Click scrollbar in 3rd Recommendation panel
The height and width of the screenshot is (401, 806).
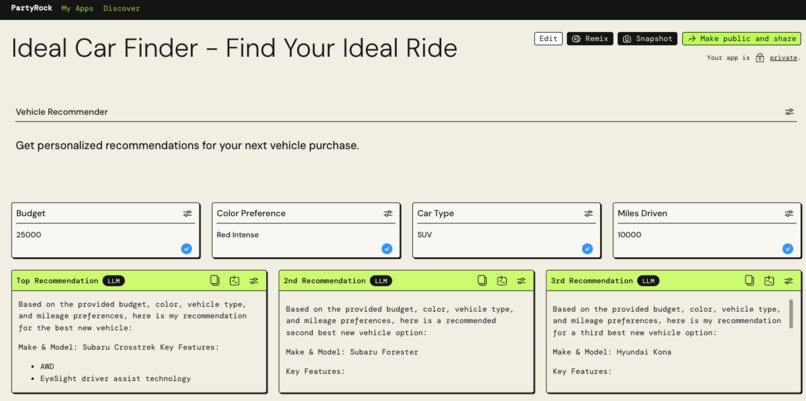[791, 314]
